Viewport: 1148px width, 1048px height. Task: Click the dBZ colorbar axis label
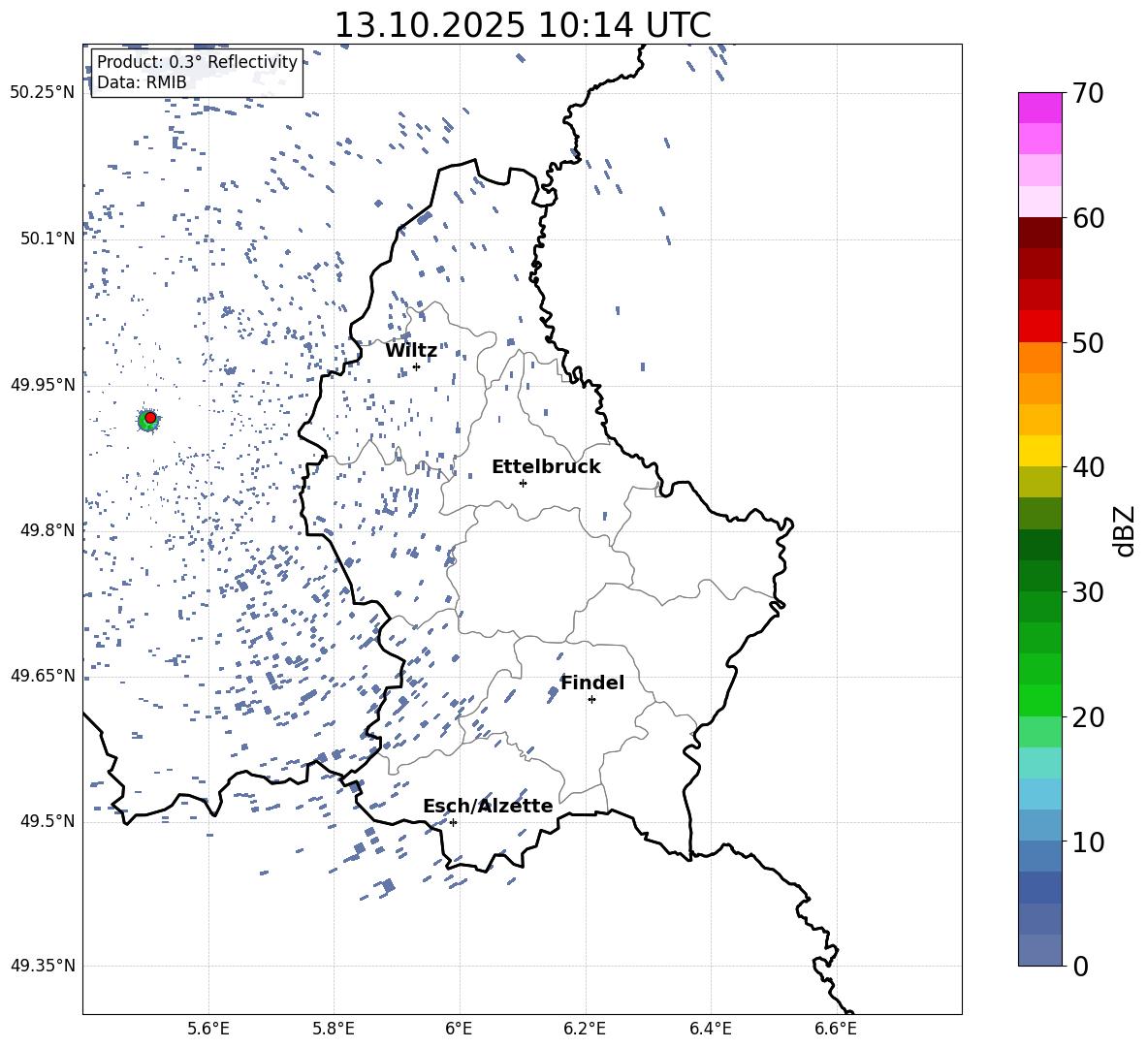tap(1125, 530)
